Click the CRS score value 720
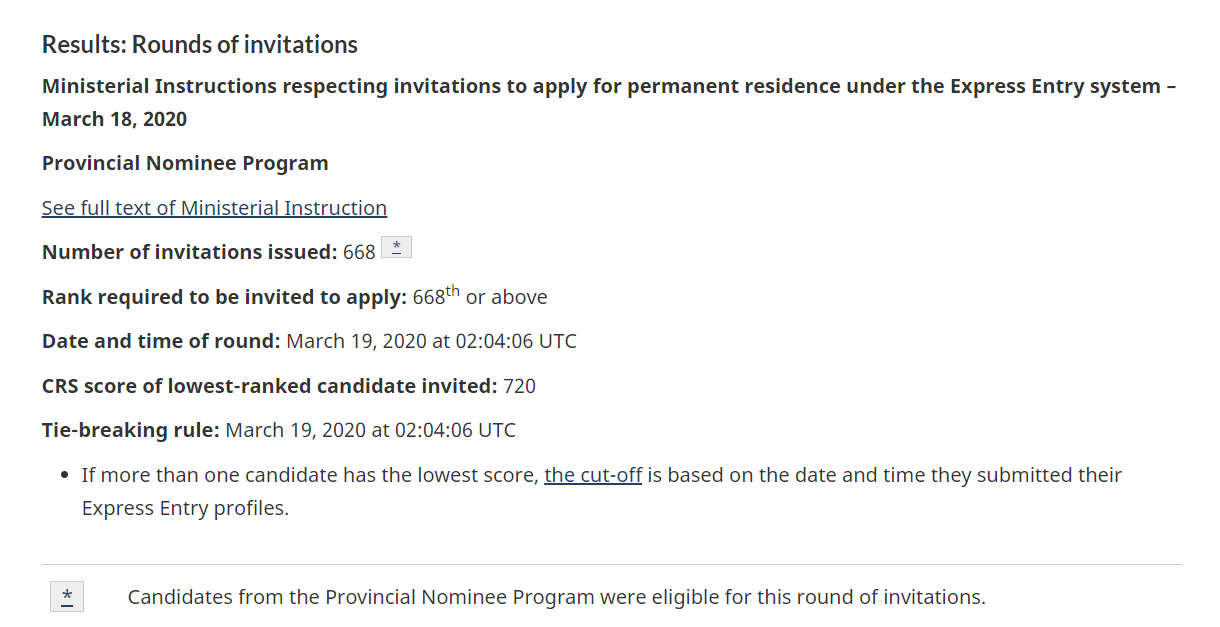 [520, 386]
